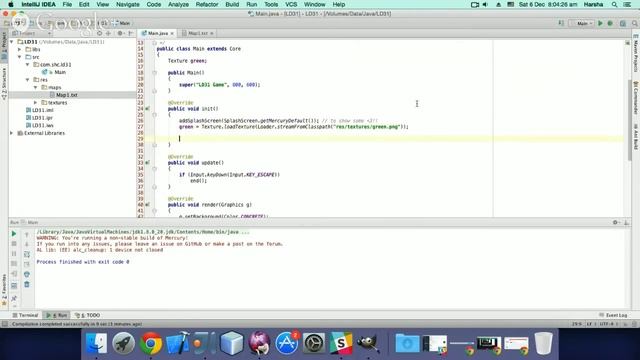Collapse the com.shc.ld31 package
Viewport: 640px width, 360px height.
(28, 64)
